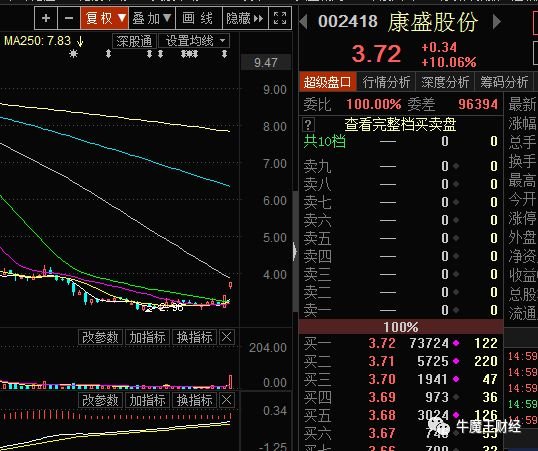Screen dimensions: 538x451
Task: Switch to the 行情分析 tab
Action: [386, 82]
